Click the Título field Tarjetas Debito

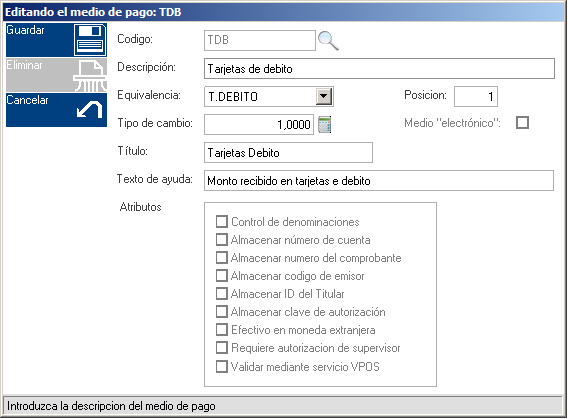tap(288, 152)
